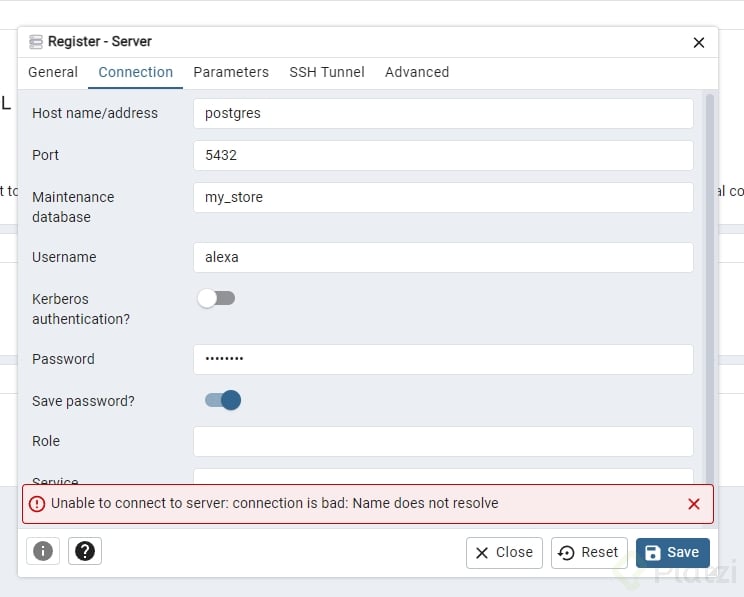Click the Username text field
The height and width of the screenshot is (597, 744).
pyautogui.click(x=443, y=257)
